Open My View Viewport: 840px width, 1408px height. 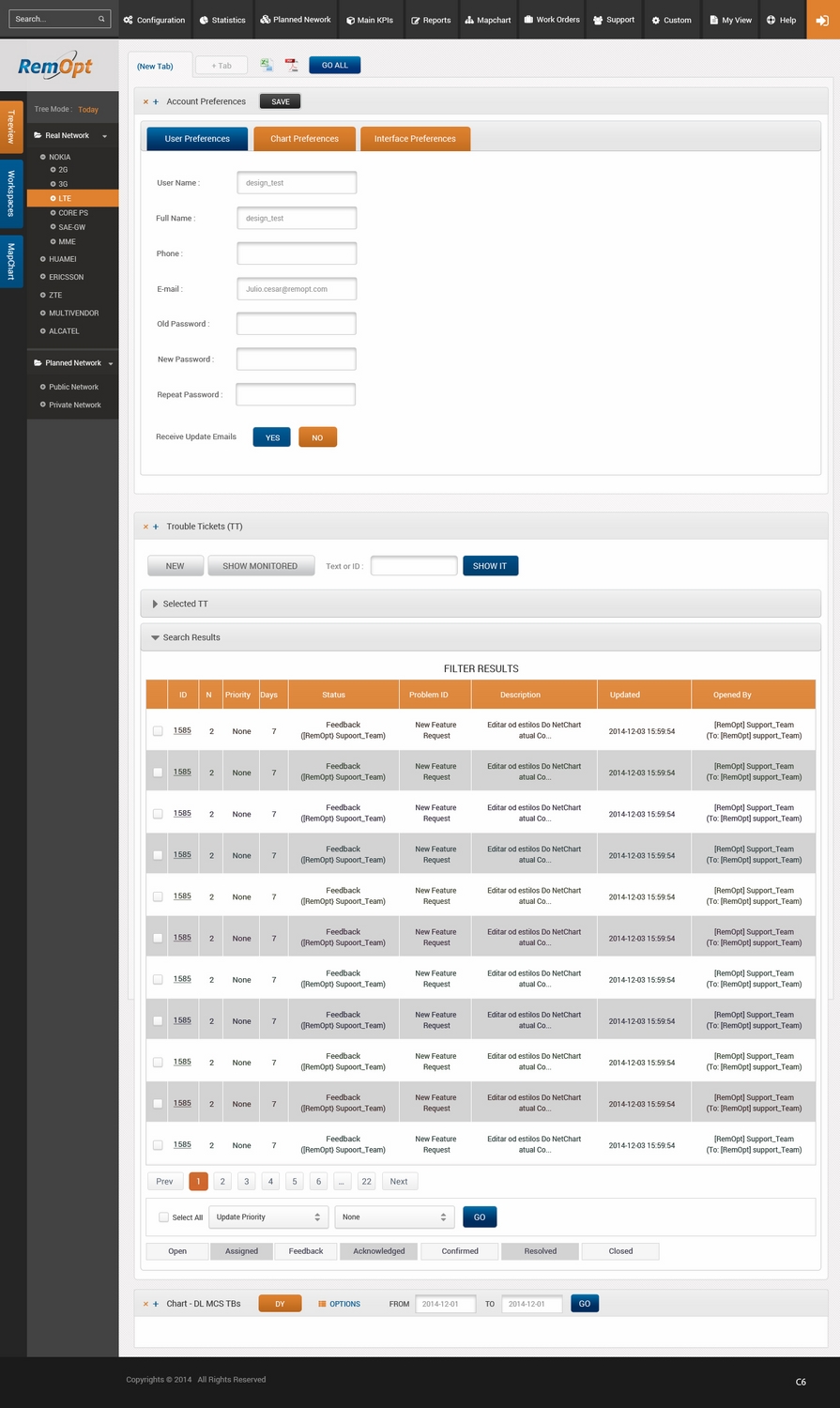731,20
